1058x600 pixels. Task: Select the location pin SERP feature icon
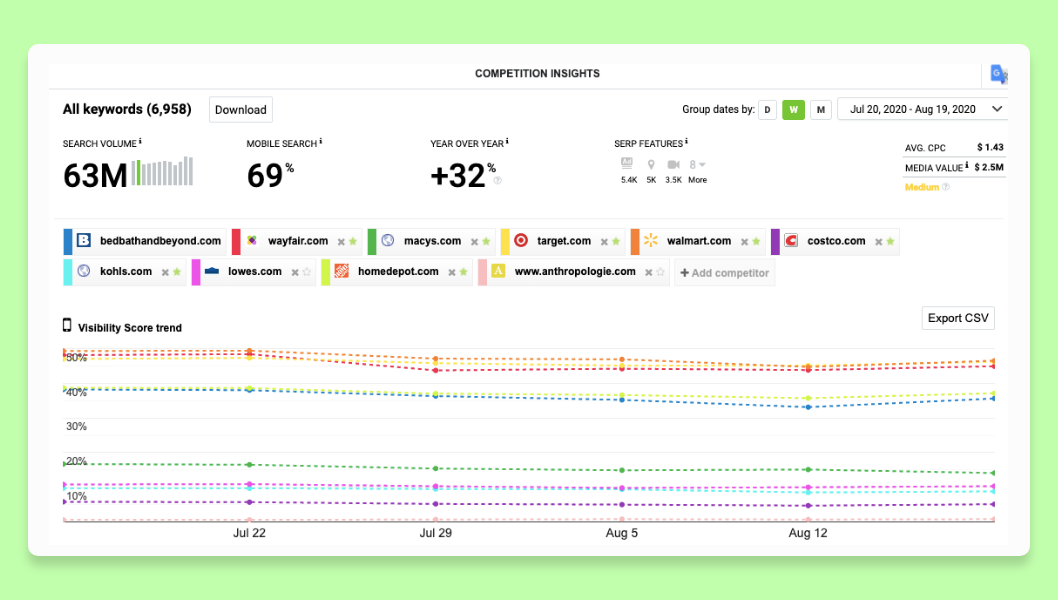tap(651, 165)
